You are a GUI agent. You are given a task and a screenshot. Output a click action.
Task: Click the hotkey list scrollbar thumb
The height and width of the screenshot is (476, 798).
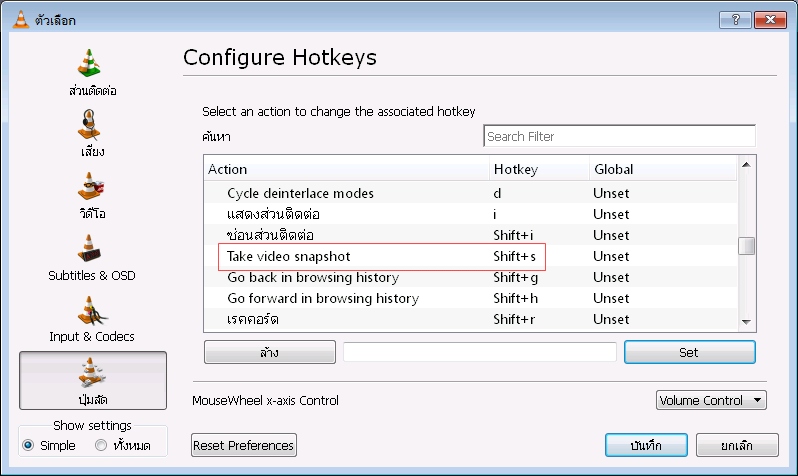pos(746,246)
